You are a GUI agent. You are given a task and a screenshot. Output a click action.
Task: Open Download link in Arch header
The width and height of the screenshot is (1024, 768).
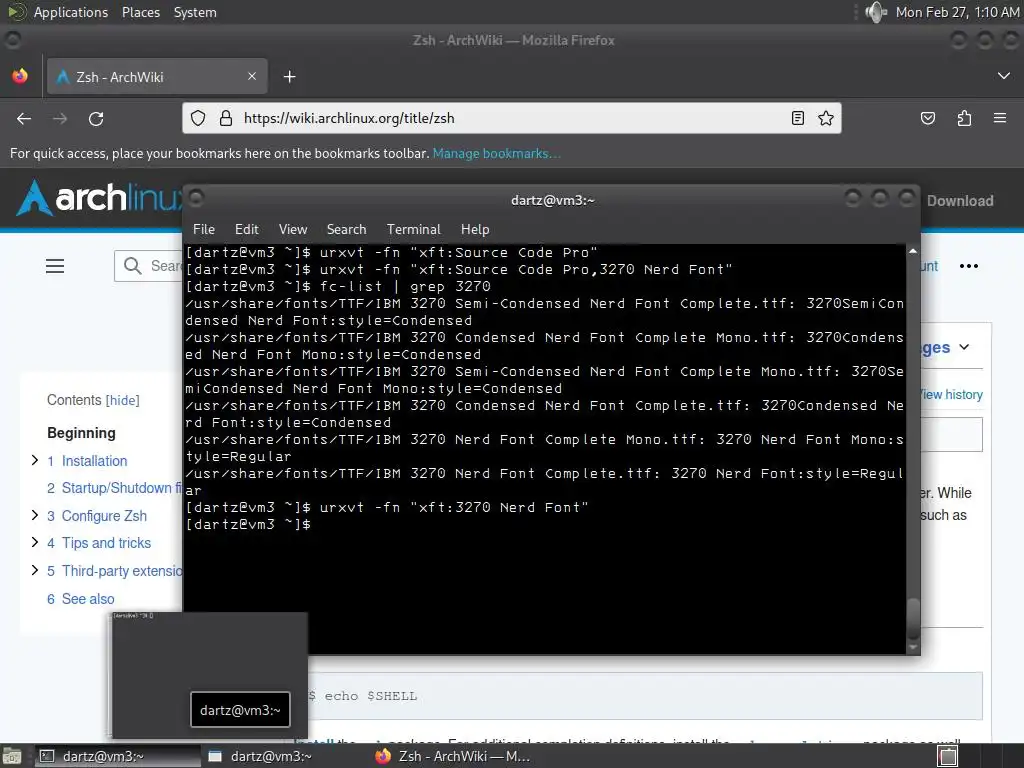click(960, 201)
